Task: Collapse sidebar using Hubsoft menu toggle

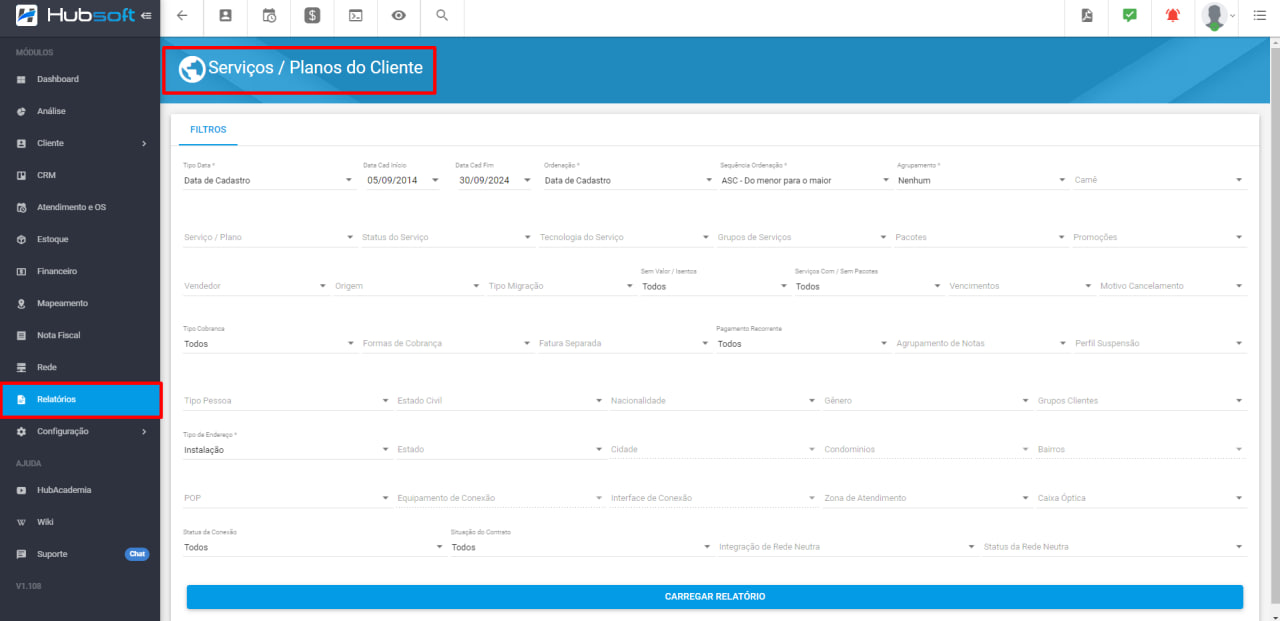Action: [147, 15]
